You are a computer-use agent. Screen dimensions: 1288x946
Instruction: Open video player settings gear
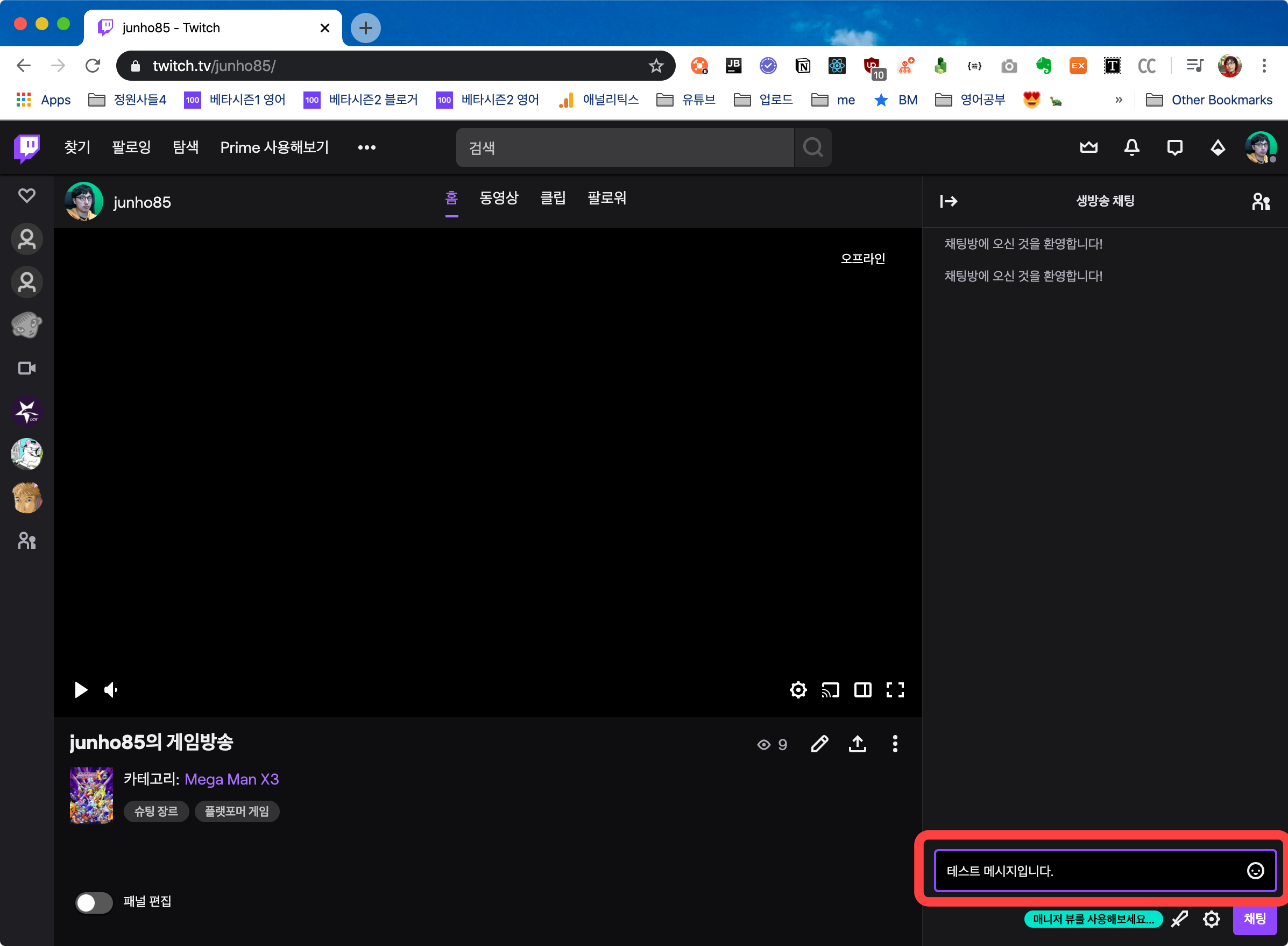798,689
